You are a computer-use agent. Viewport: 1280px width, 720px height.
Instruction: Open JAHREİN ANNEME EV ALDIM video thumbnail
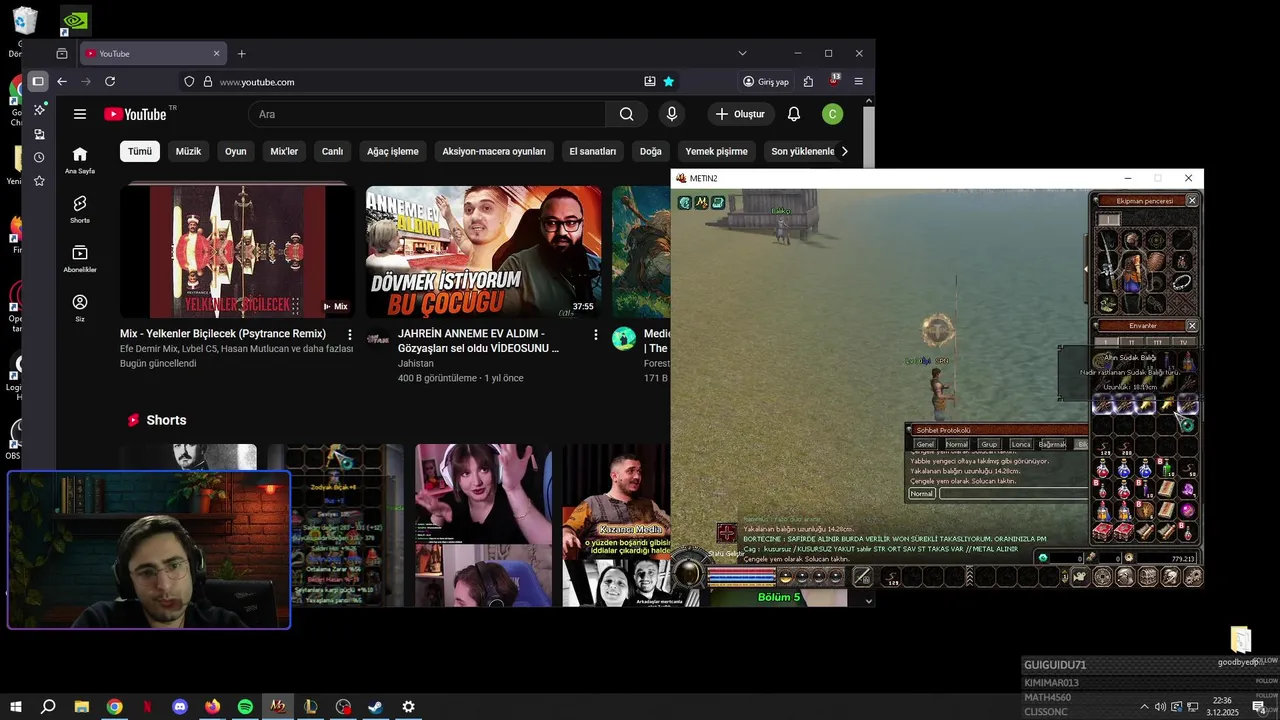484,251
